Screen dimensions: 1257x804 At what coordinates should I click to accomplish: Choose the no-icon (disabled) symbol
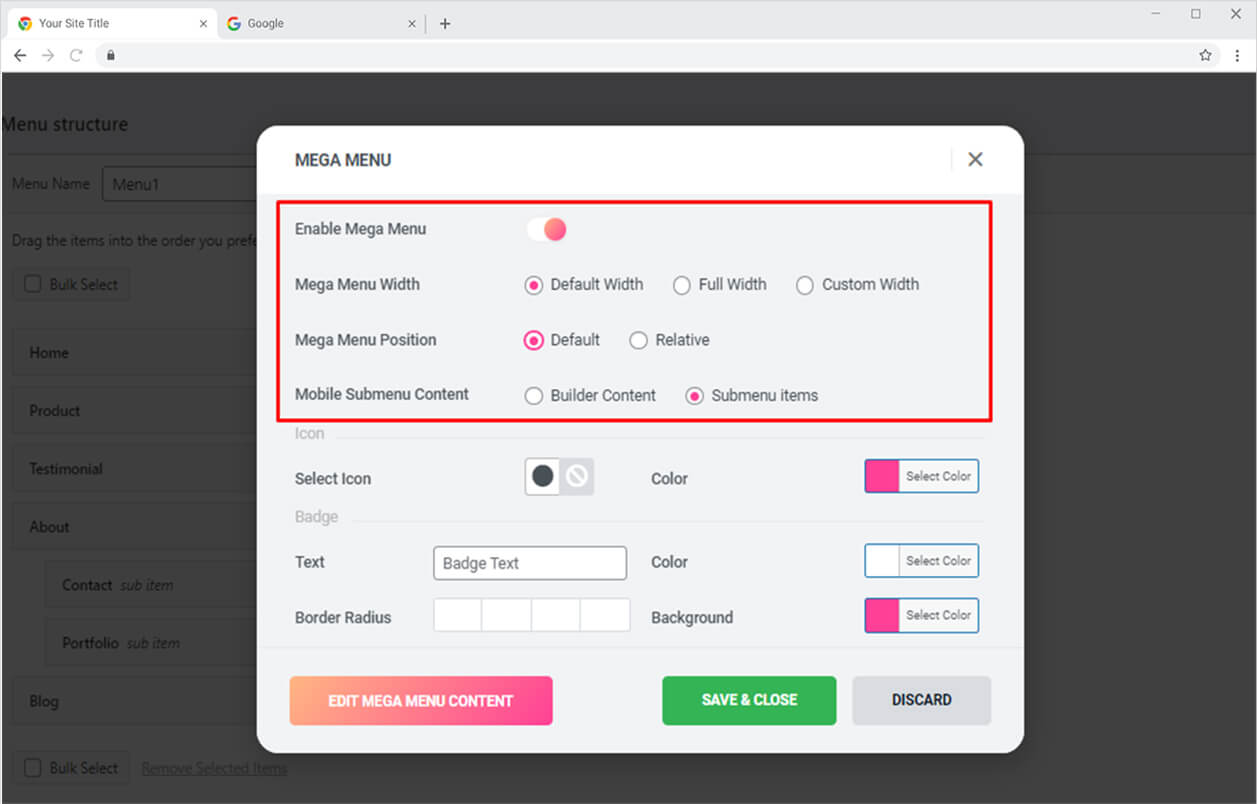click(x=577, y=477)
